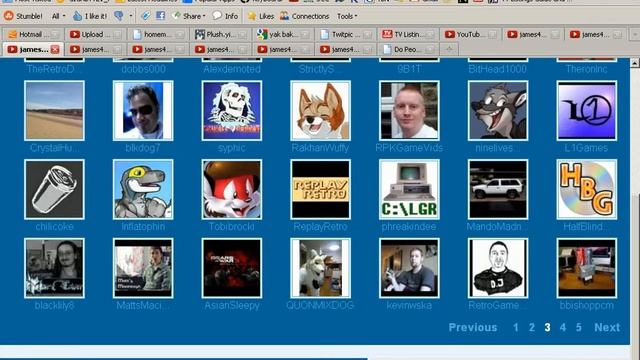Open RakhanWulfy fox avatar thumbnail

click(320, 111)
